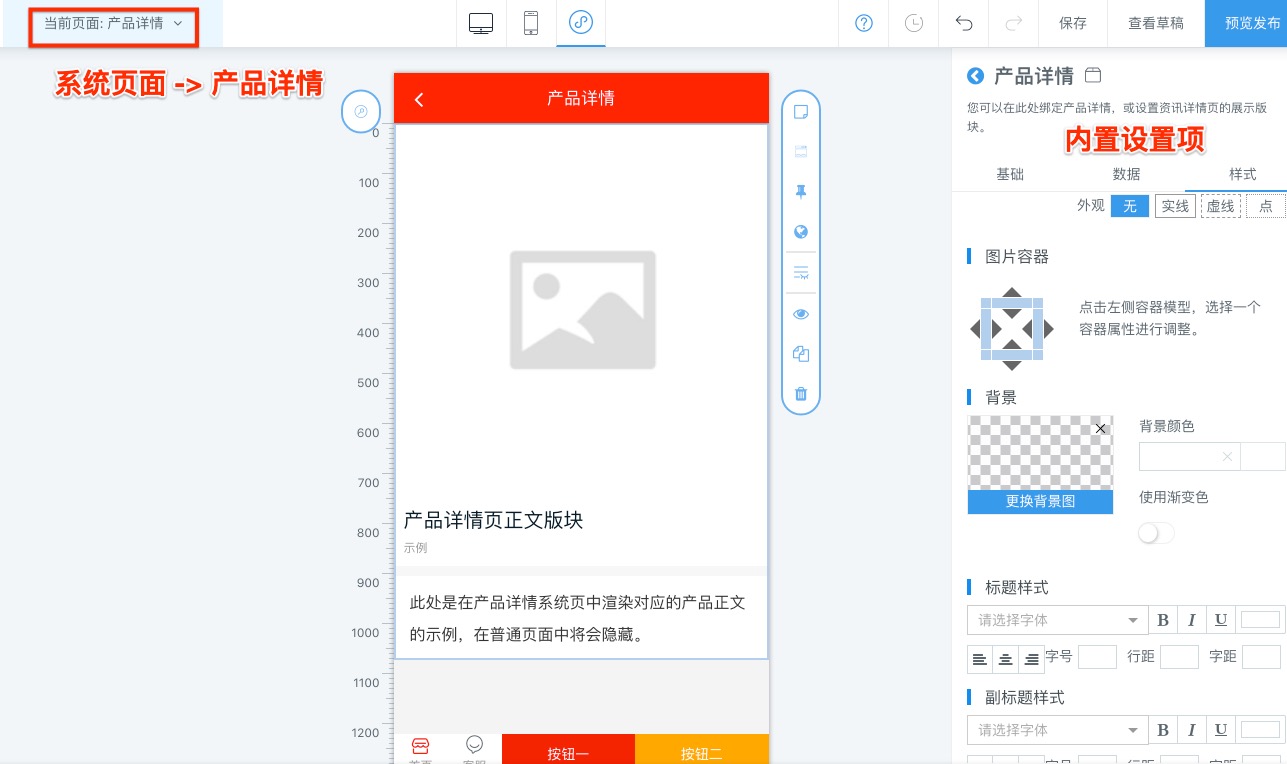Toggle italic in 副标题样式
The height and width of the screenshot is (764, 1287).
click(x=1192, y=730)
